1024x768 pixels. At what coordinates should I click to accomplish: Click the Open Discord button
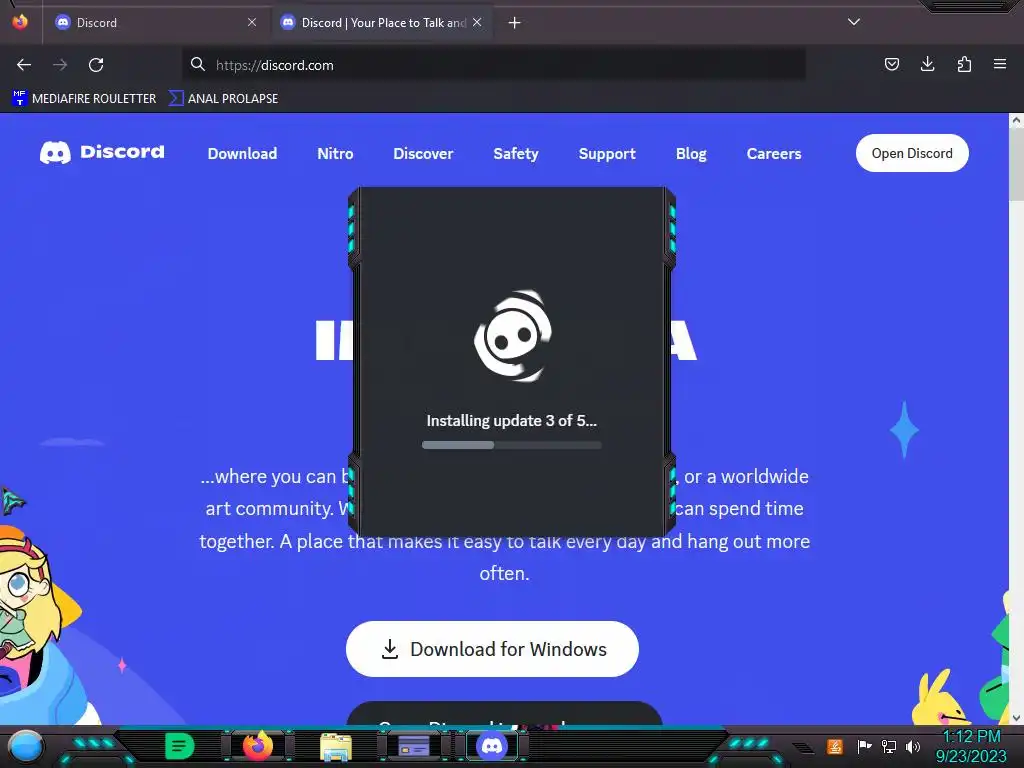click(x=912, y=153)
